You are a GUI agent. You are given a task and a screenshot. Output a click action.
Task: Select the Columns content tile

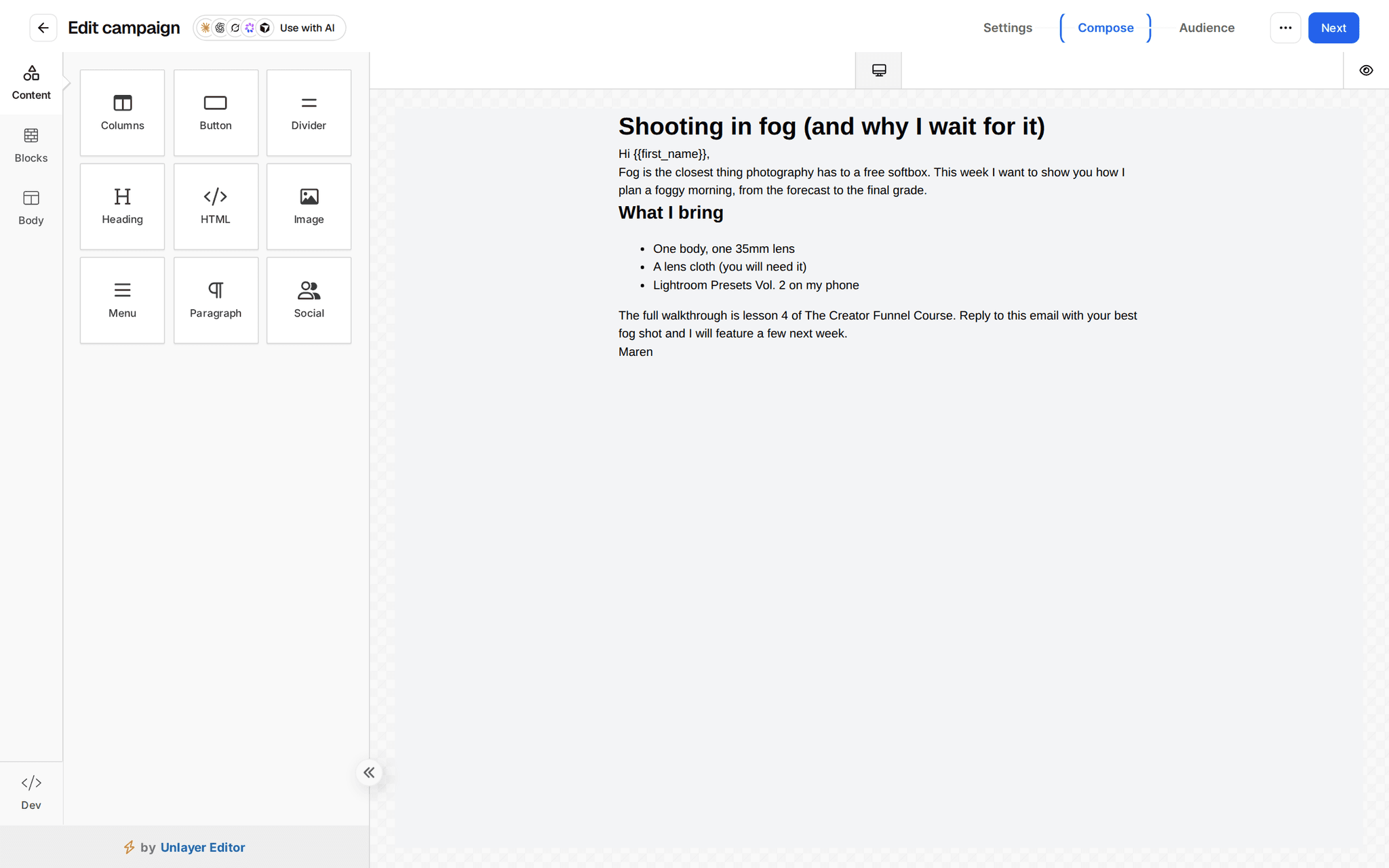[122, 113]
